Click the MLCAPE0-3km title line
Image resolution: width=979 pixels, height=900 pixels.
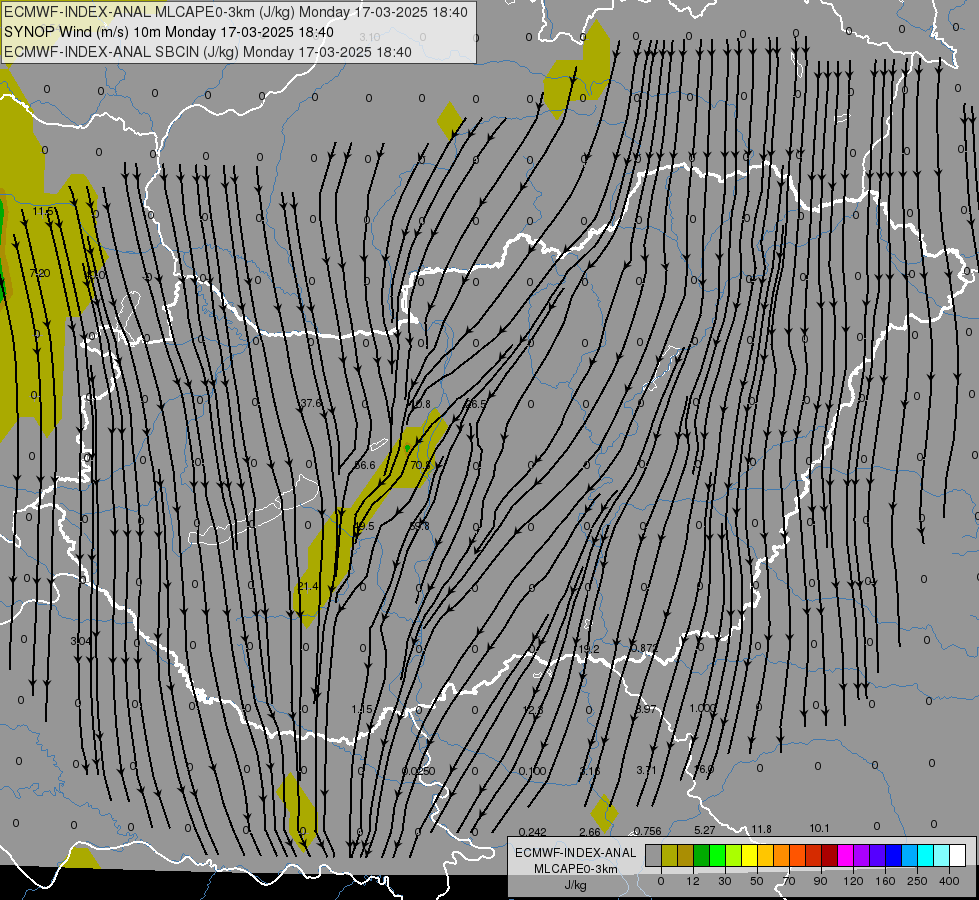tap(235, 12)
